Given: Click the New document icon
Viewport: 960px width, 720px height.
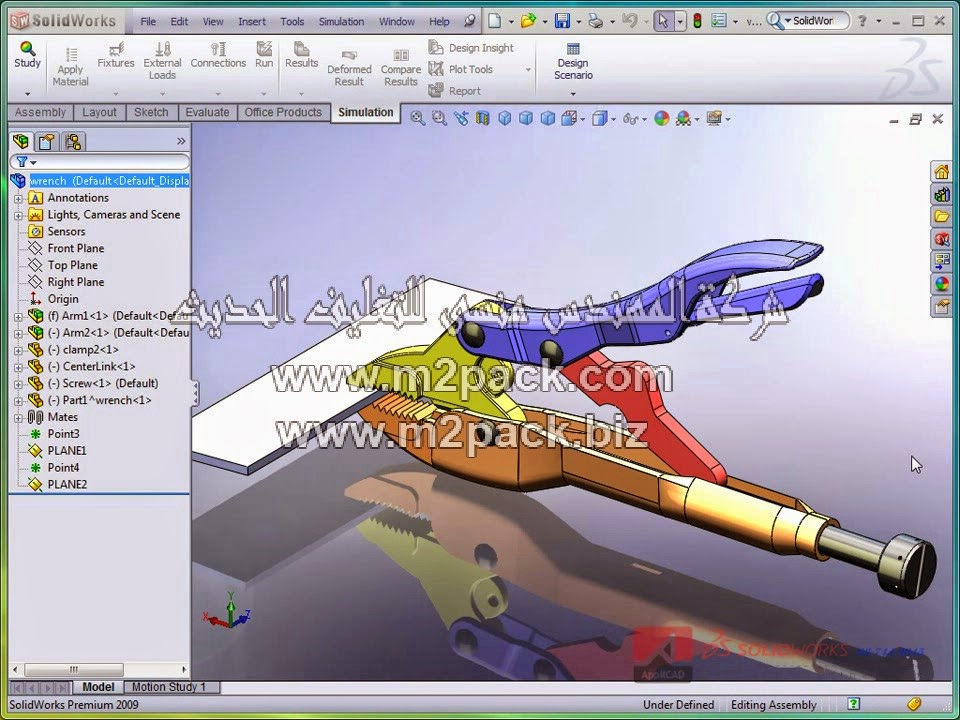Looking at the screenshot, I should [x=494, y=21].
